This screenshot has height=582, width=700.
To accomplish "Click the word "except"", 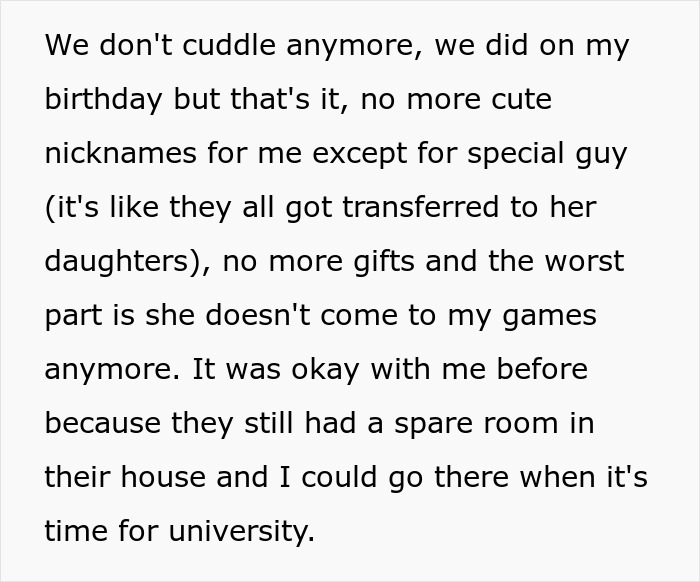I will tap(360, 155).
